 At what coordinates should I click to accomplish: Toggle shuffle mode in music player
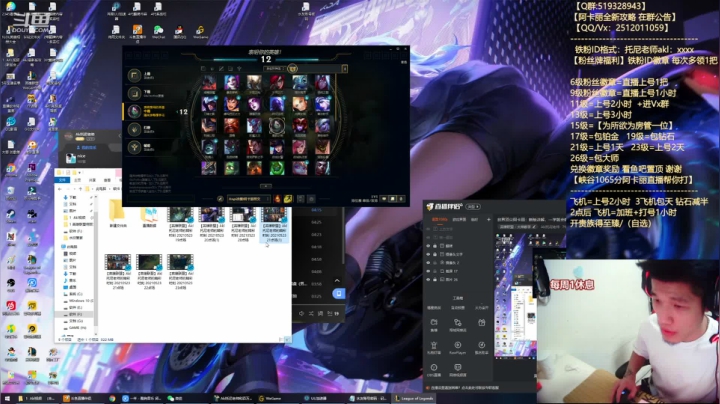click(311, 314)
